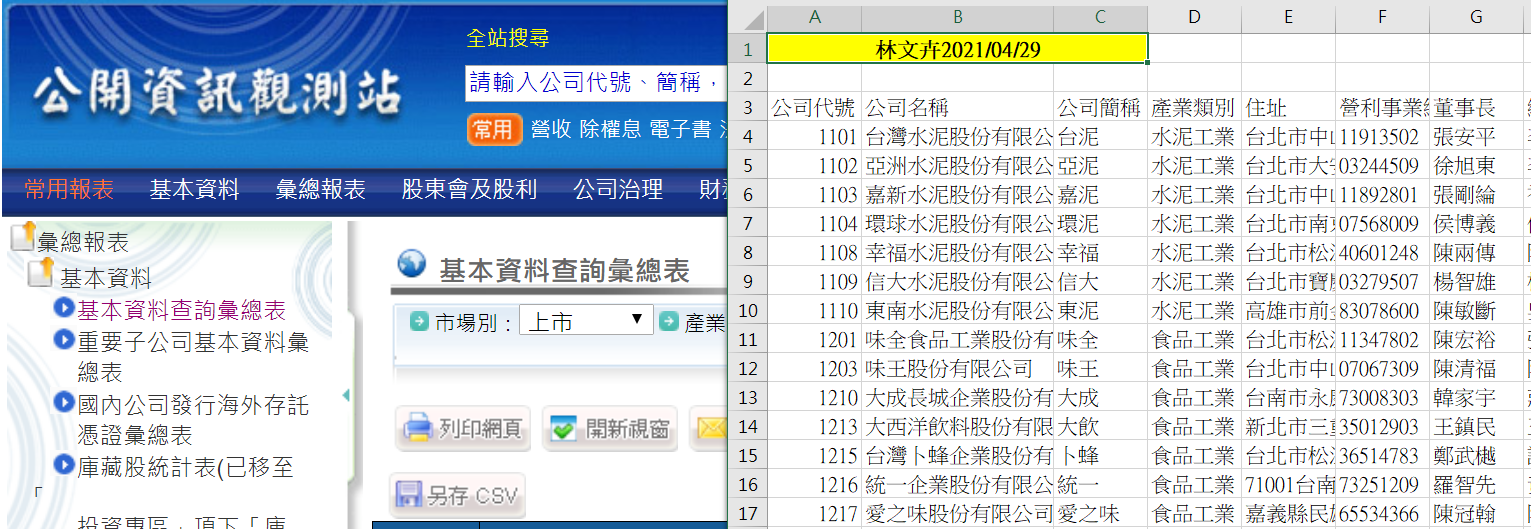
Task: Click the 住址 header cell in Excel
Action: [x=1288, y=108]
